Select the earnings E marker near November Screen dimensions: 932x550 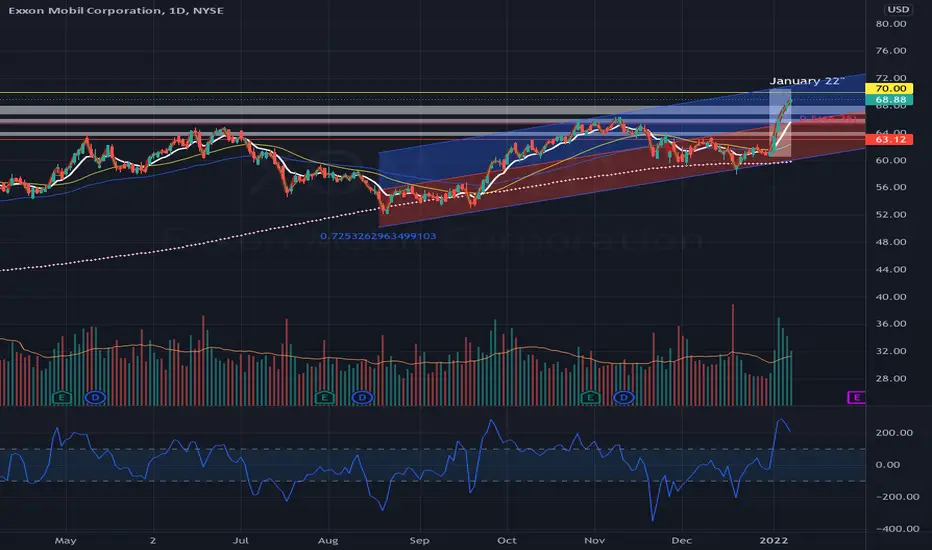[590, 397]
